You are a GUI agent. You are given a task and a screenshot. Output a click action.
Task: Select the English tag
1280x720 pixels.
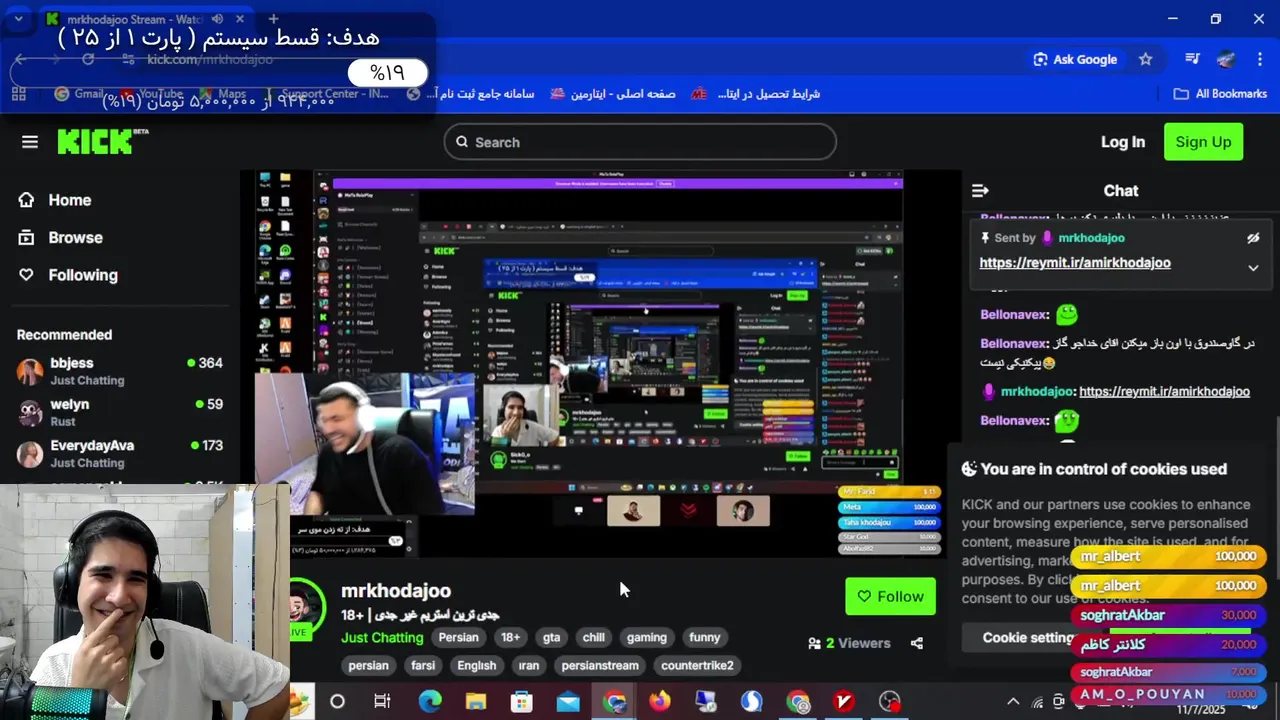coord(476,665)
